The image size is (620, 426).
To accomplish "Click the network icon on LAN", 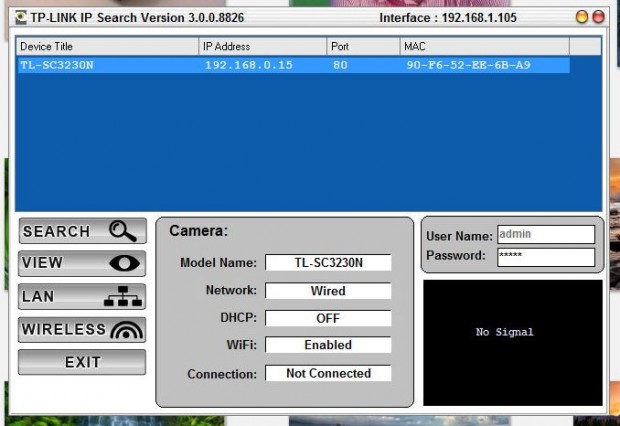I will click(124, 297).
